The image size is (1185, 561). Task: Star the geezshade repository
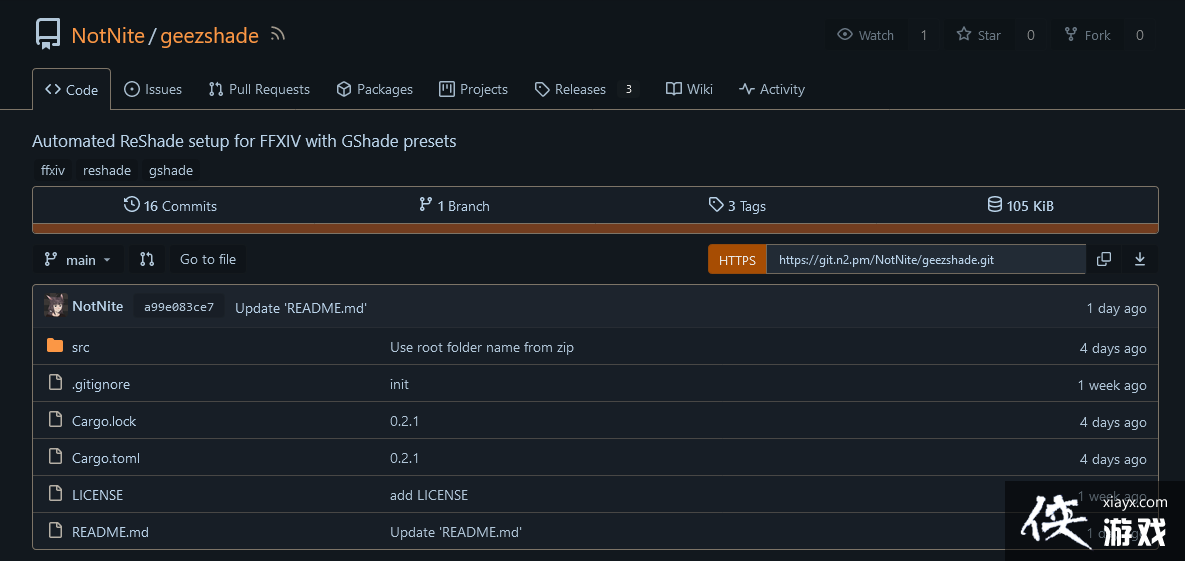point(979,35)
